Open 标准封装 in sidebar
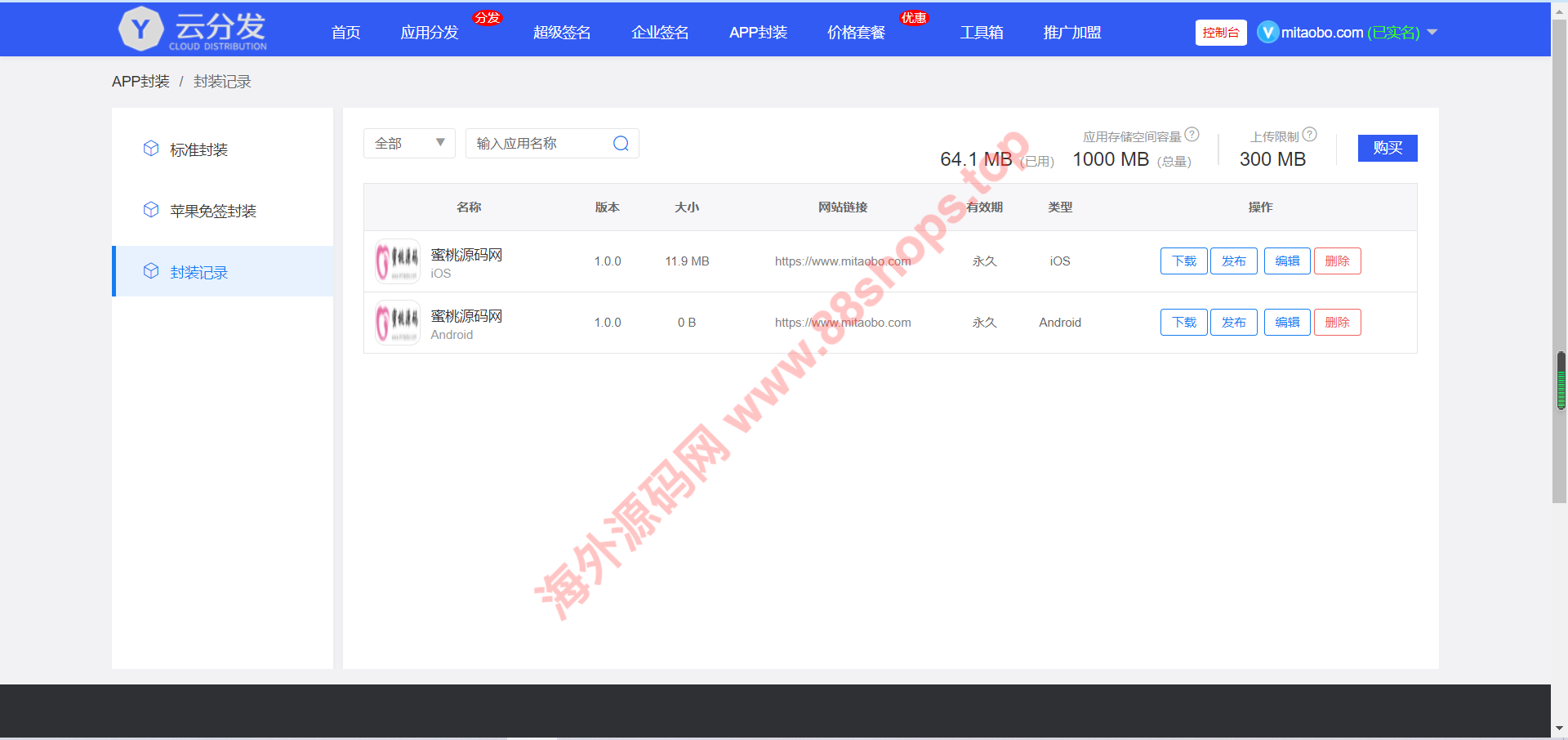Image resolution: width=1568 pixels, height=740 pixels. (198, 149)
